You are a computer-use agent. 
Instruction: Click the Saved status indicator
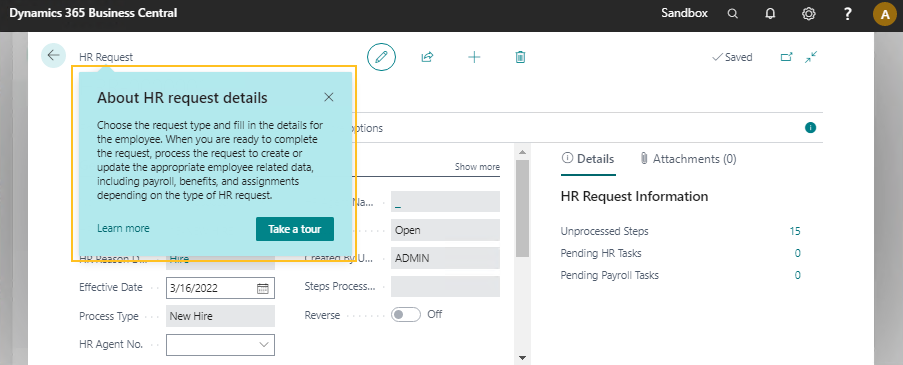(x=732, y=57)
